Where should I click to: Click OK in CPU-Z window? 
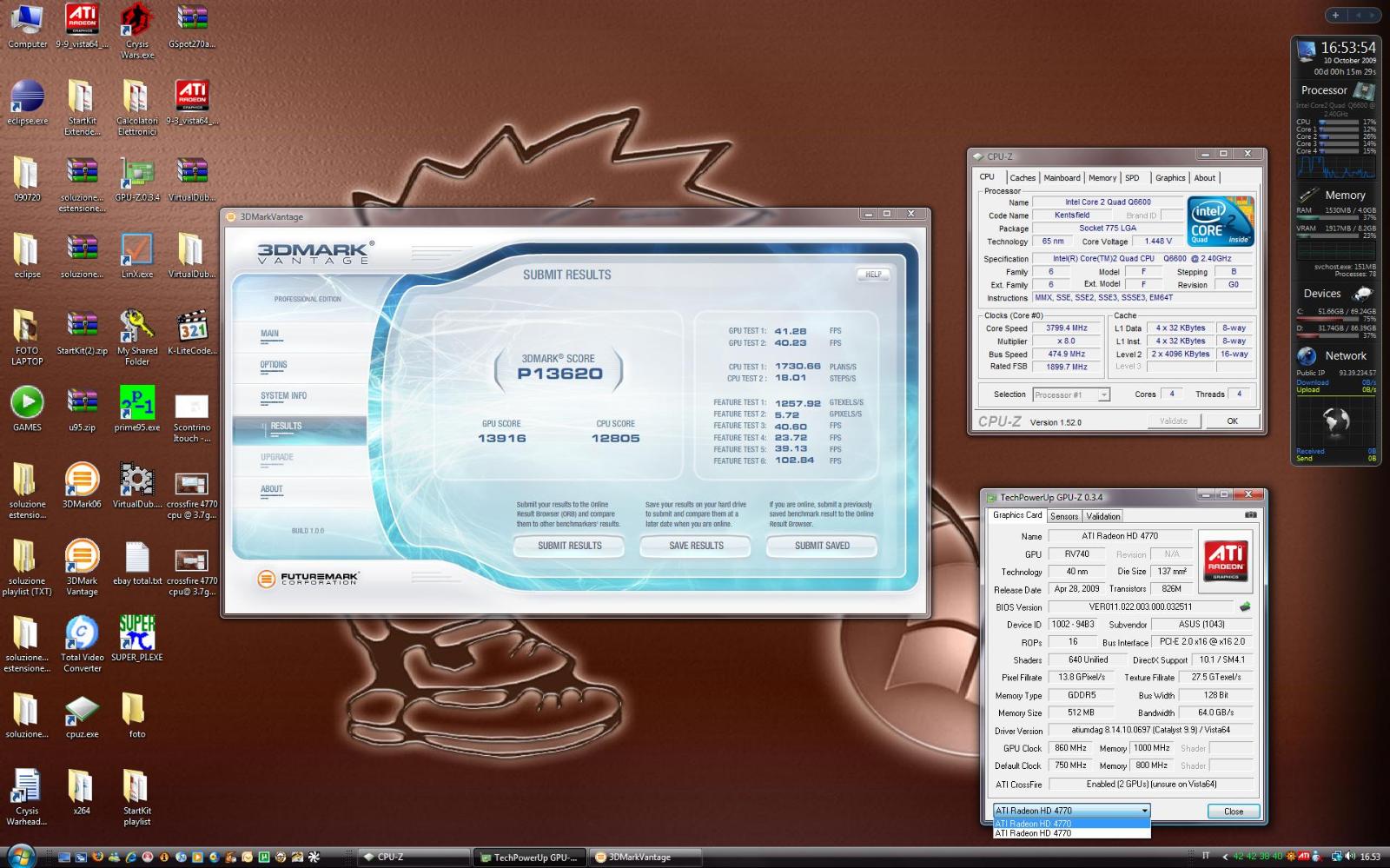1232,421
